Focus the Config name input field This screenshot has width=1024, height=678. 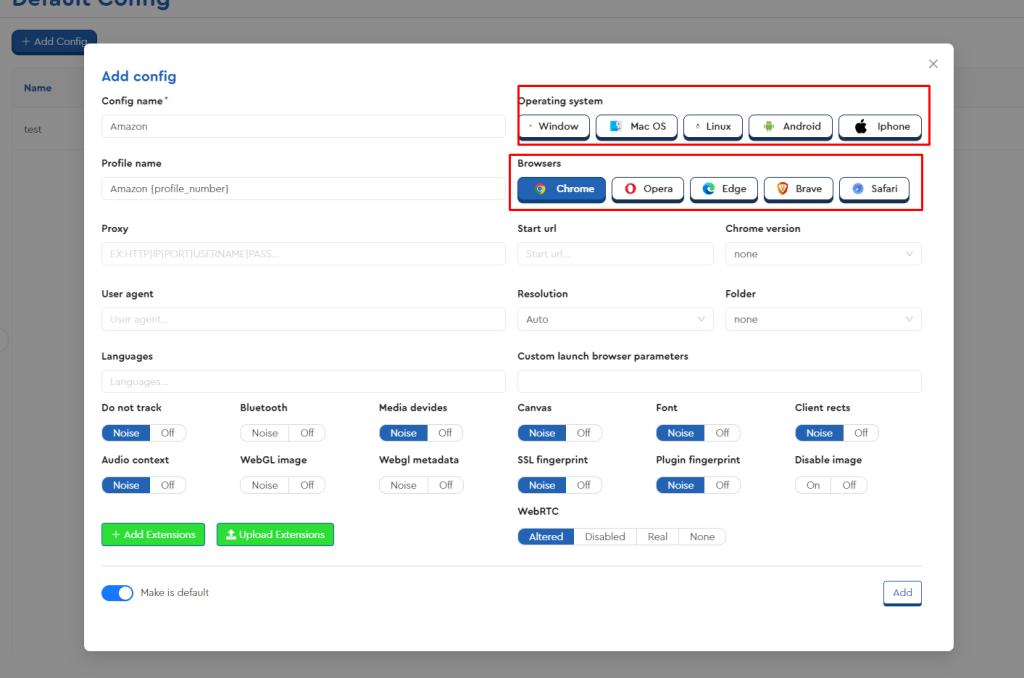(303, 126)
